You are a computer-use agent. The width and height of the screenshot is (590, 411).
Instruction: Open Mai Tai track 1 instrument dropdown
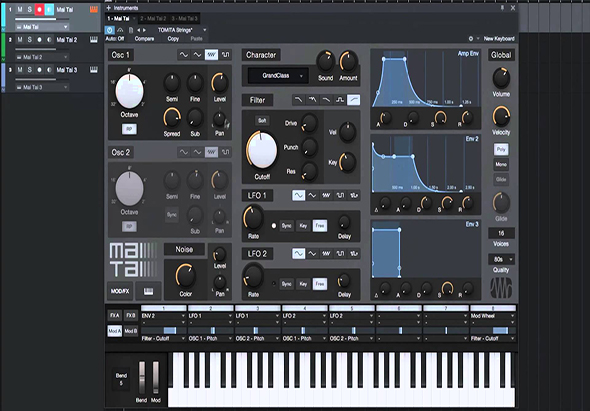tap(42, 27)
